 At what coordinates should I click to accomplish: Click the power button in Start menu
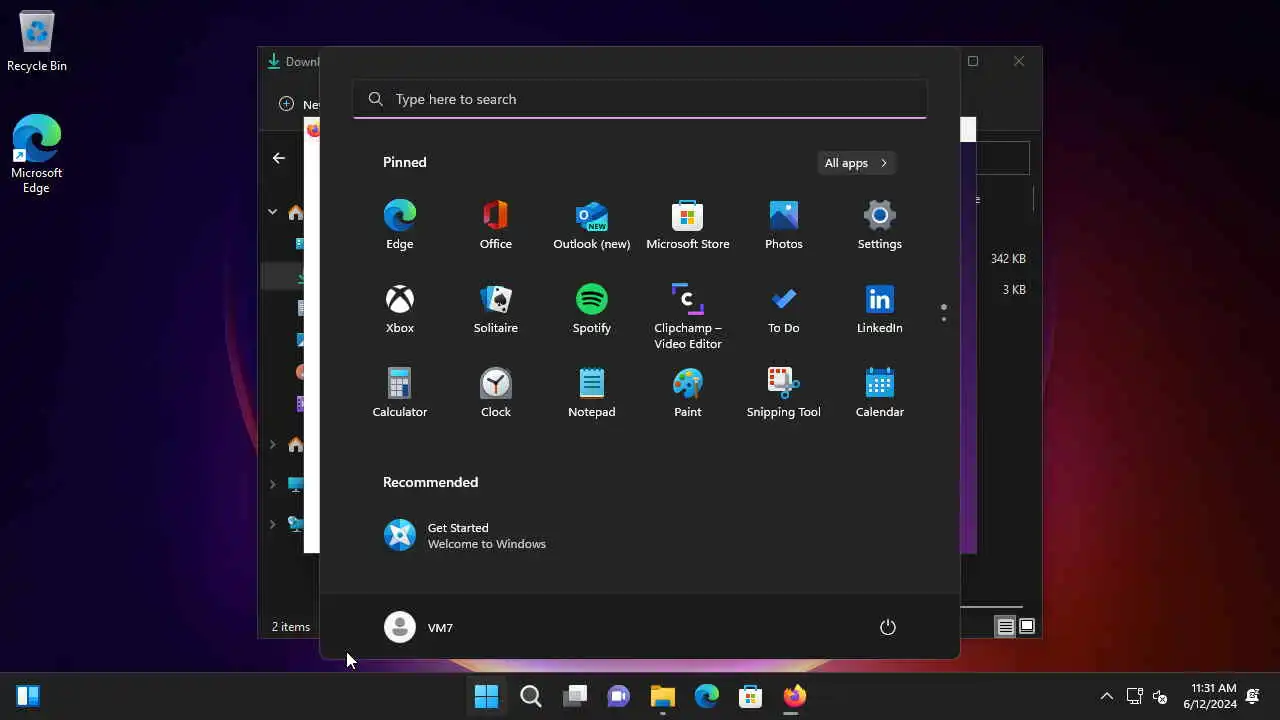887,627
